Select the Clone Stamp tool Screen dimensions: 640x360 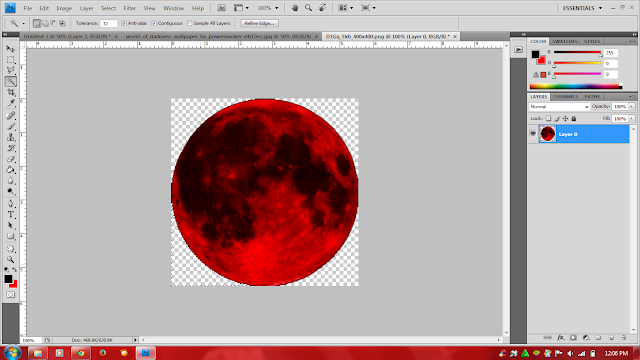click(x=11, y=138)
